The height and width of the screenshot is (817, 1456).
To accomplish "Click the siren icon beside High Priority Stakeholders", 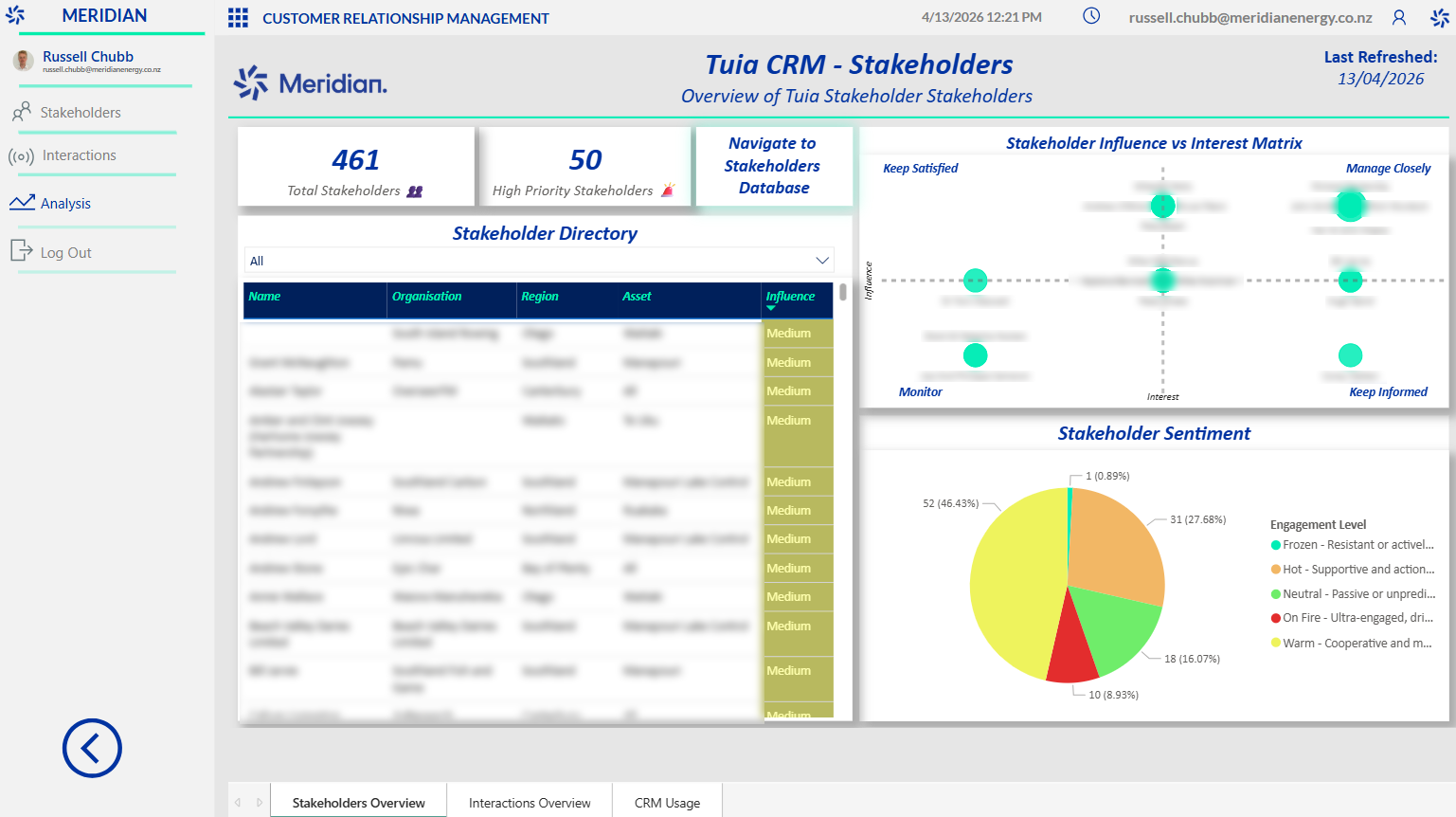I will [668, 190].
